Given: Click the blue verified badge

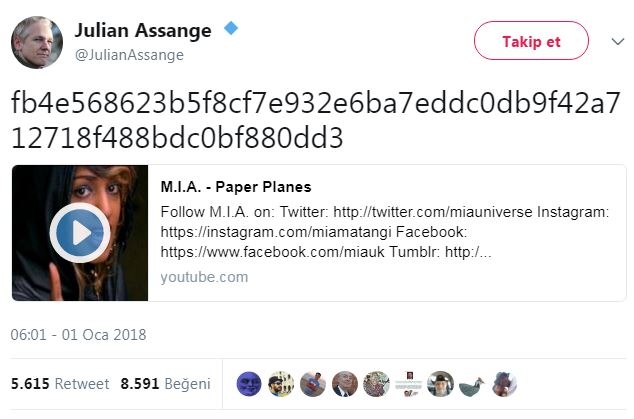Looking at the screenshot, I should 231,30.
